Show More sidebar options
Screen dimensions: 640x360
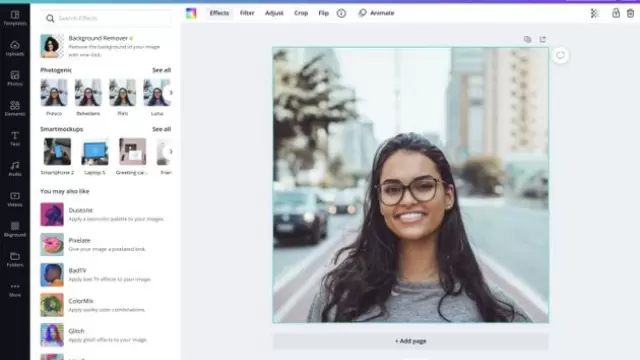point(15,290)
